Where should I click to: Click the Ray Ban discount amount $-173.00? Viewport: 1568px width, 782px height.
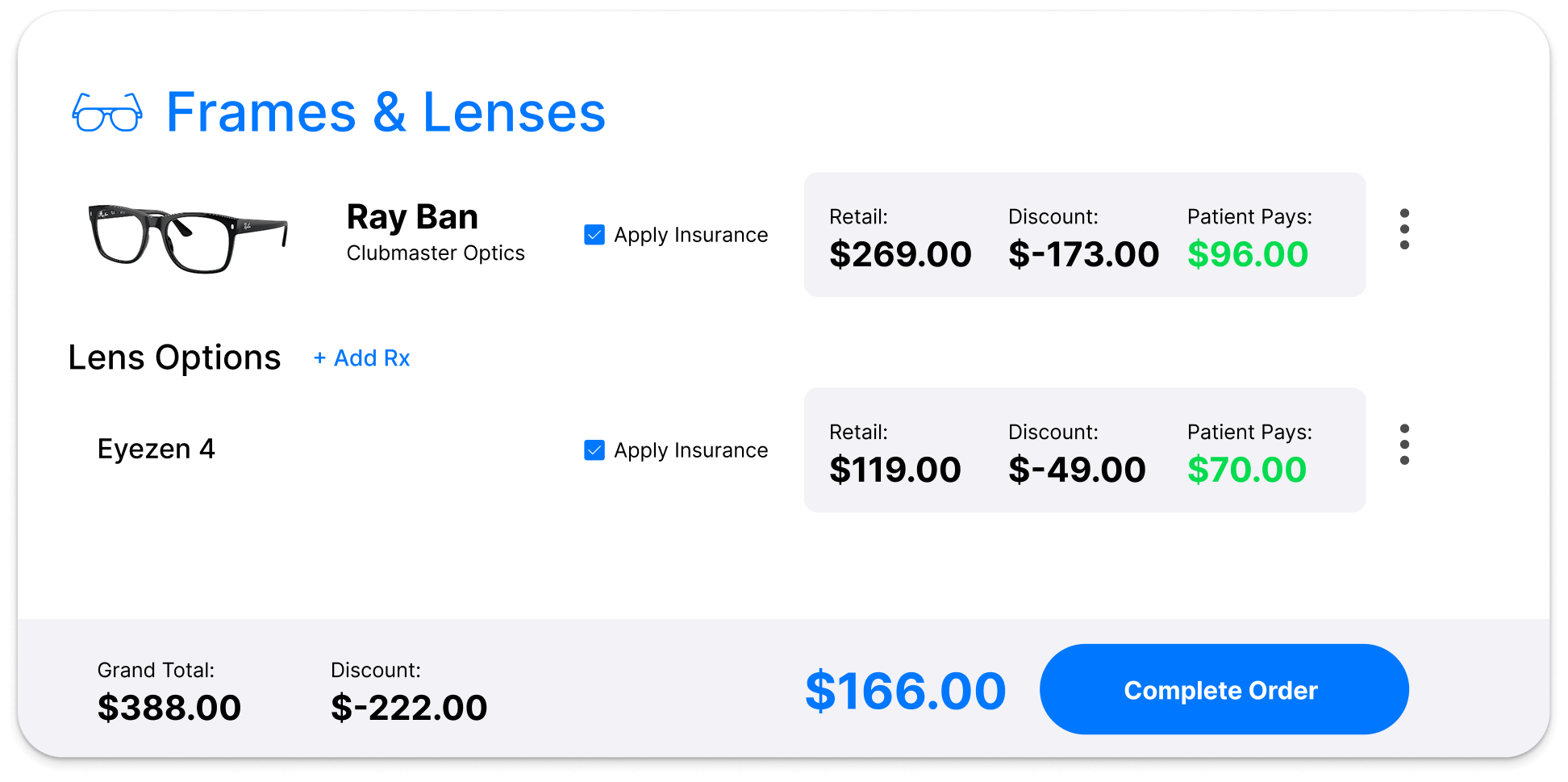[1083, 255]
